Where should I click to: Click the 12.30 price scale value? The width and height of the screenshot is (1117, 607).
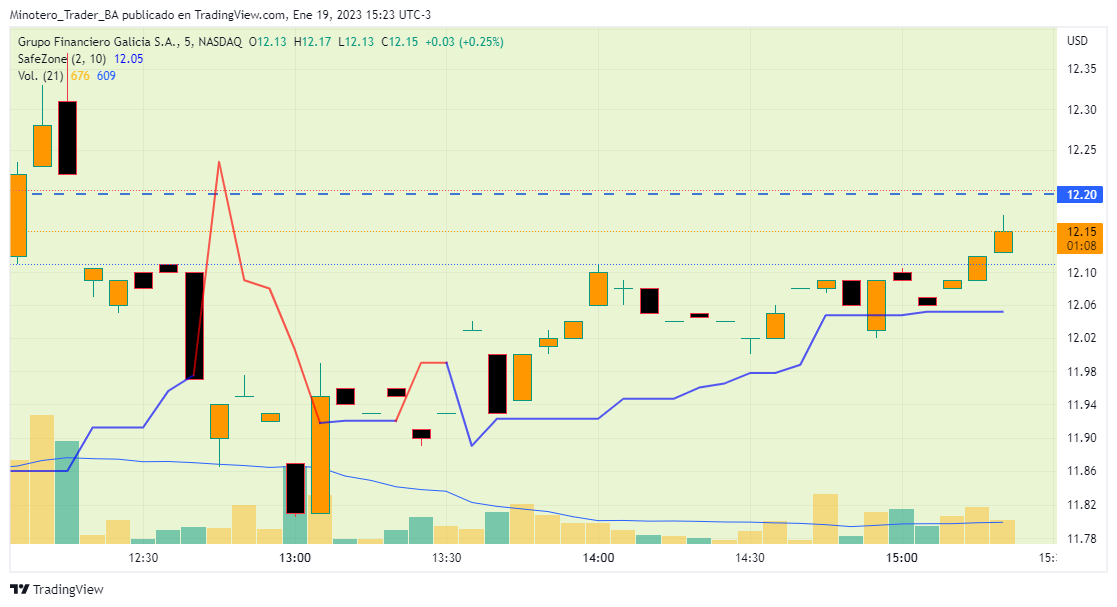[x=1082, y=110]
